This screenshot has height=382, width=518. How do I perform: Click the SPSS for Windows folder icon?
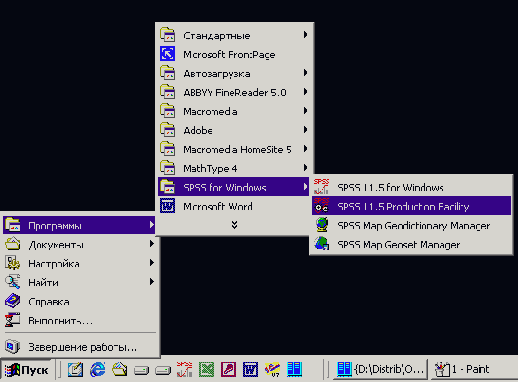pyautogui.click(x=167, y=187)
